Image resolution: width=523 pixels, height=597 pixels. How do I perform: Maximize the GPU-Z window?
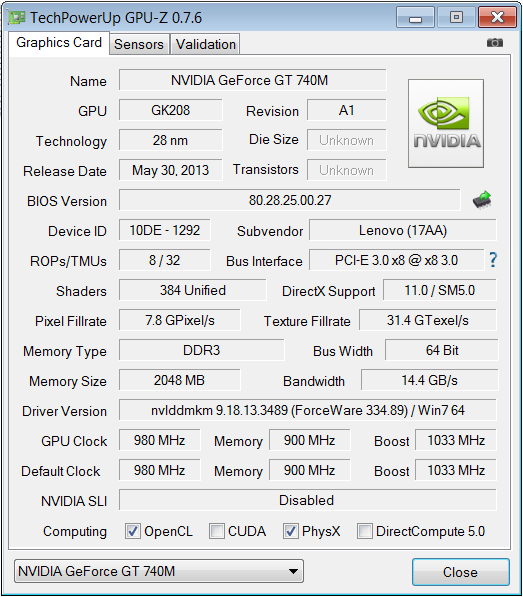pos(456,17)
